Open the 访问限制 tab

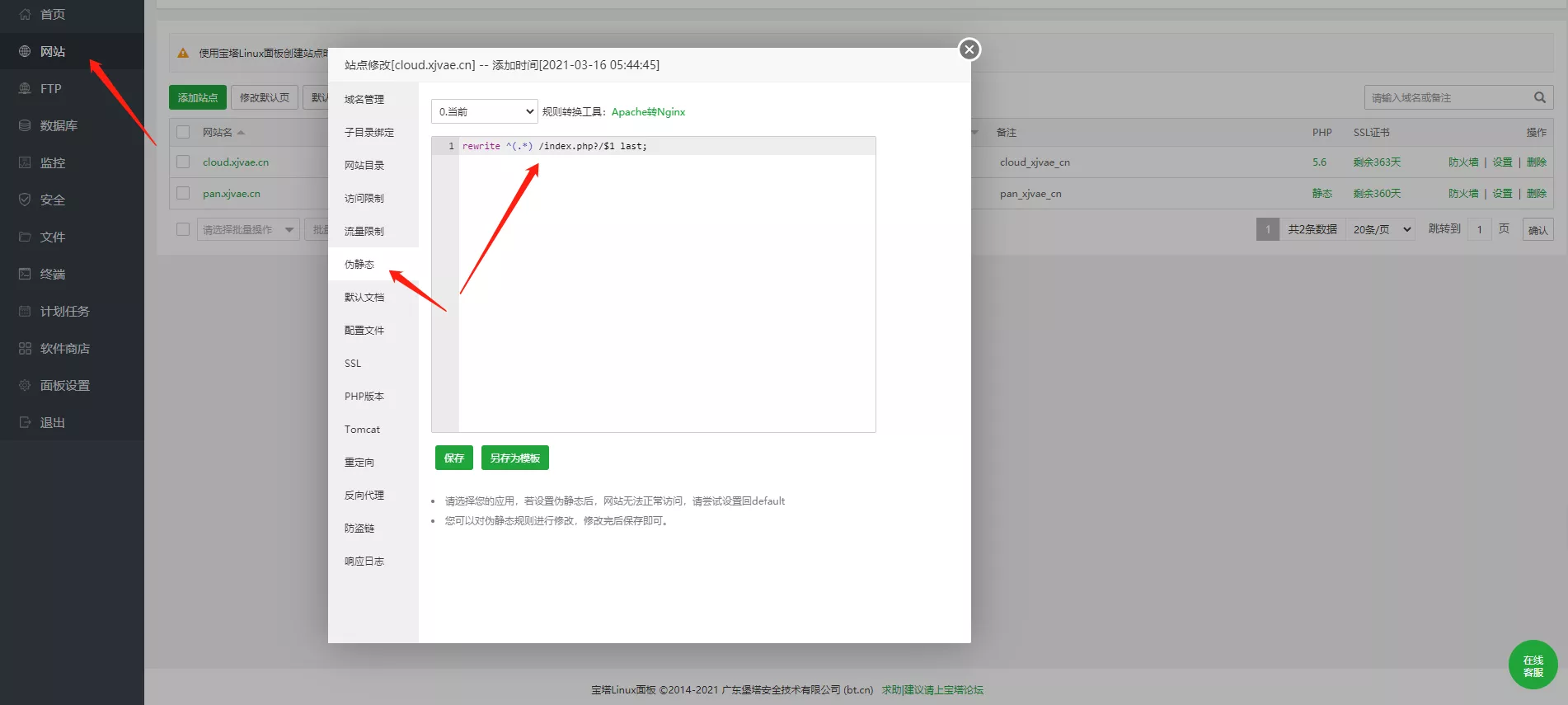coord(364,198)
